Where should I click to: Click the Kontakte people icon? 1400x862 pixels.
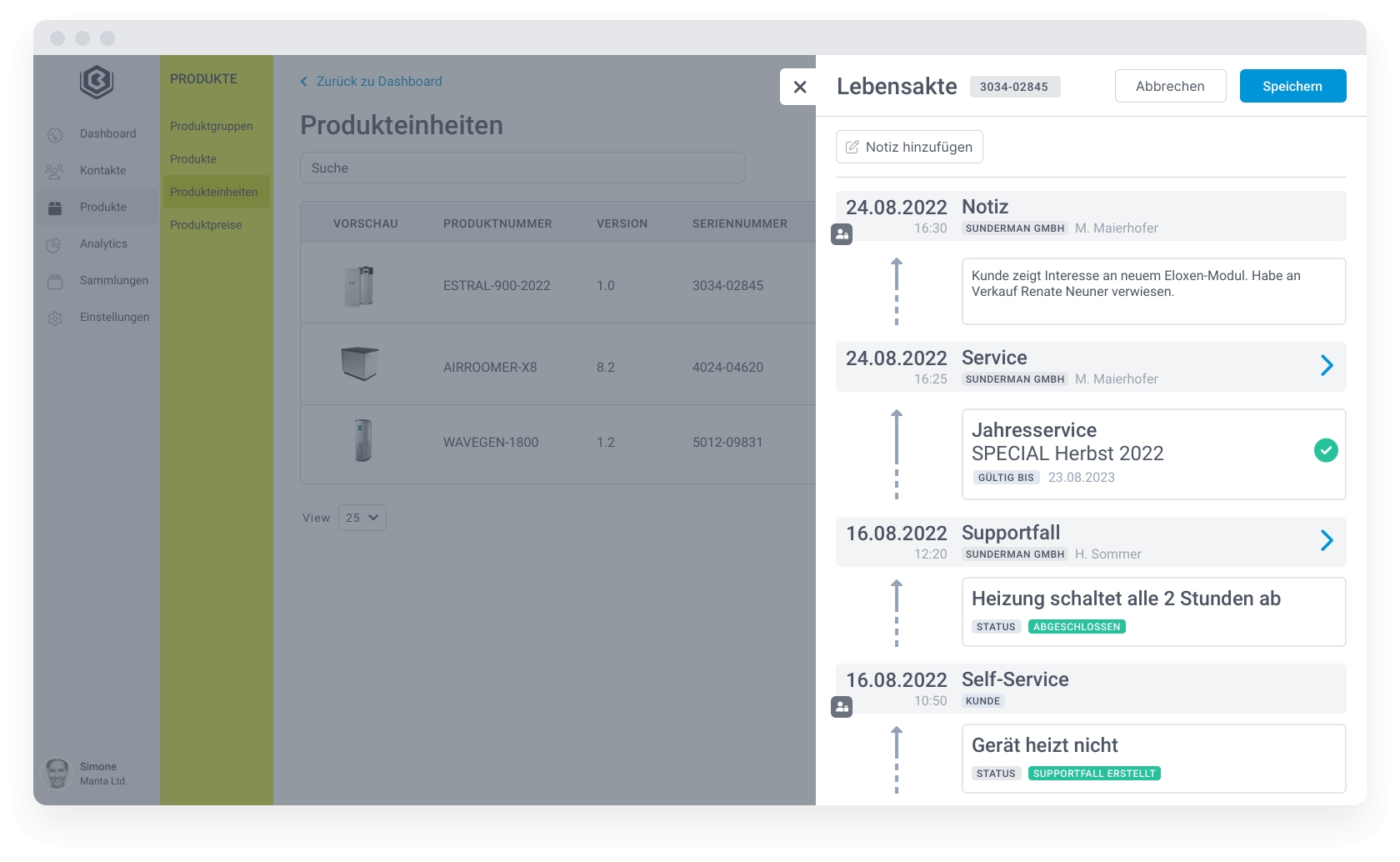(x=55, y=171)
